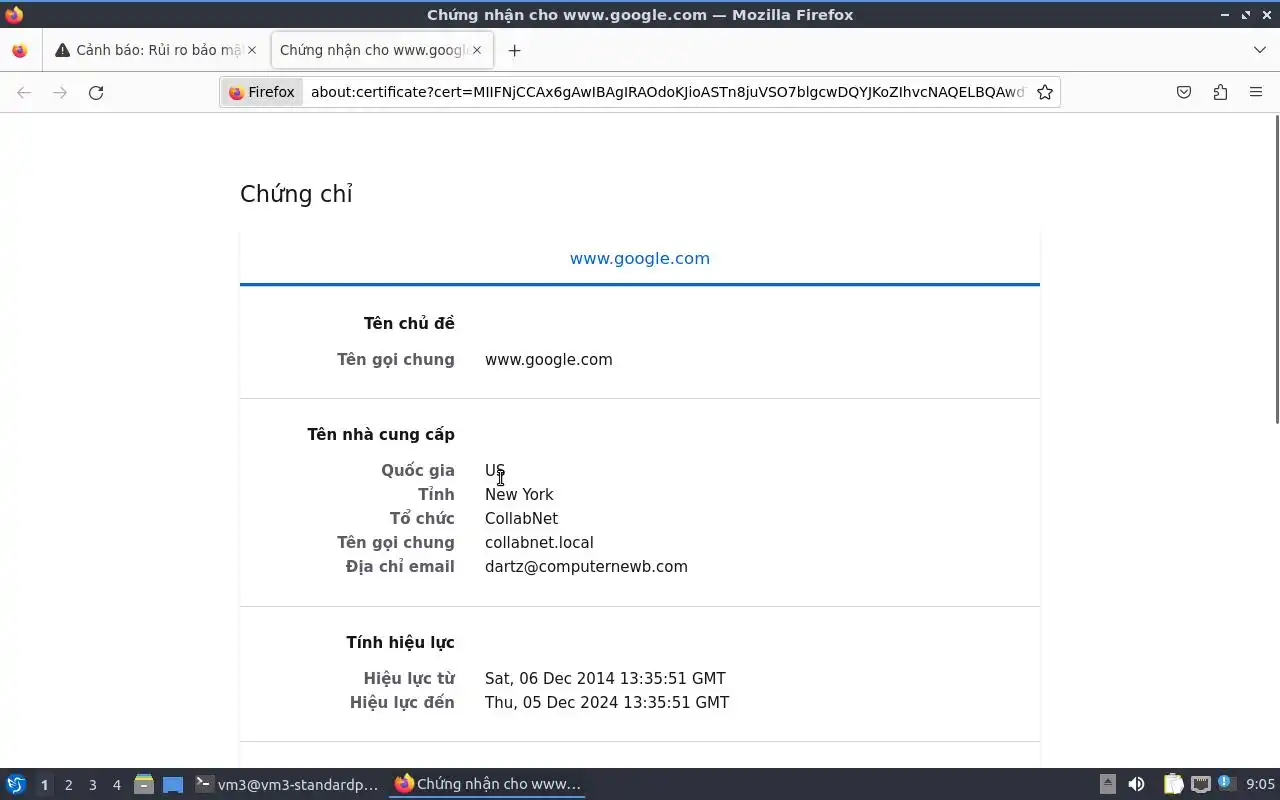The image size is (1280, 800).
Task: Click the country value US
Action: [495, 470]
